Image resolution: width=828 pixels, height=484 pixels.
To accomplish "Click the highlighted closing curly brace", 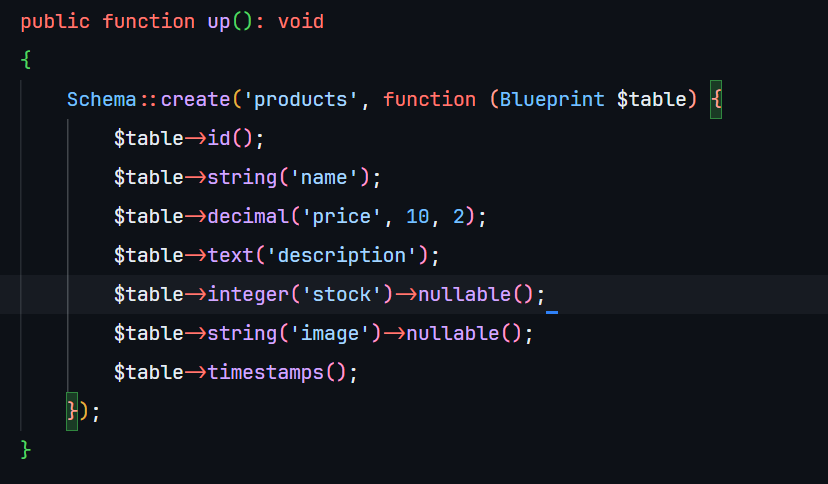I will (72, 411).
